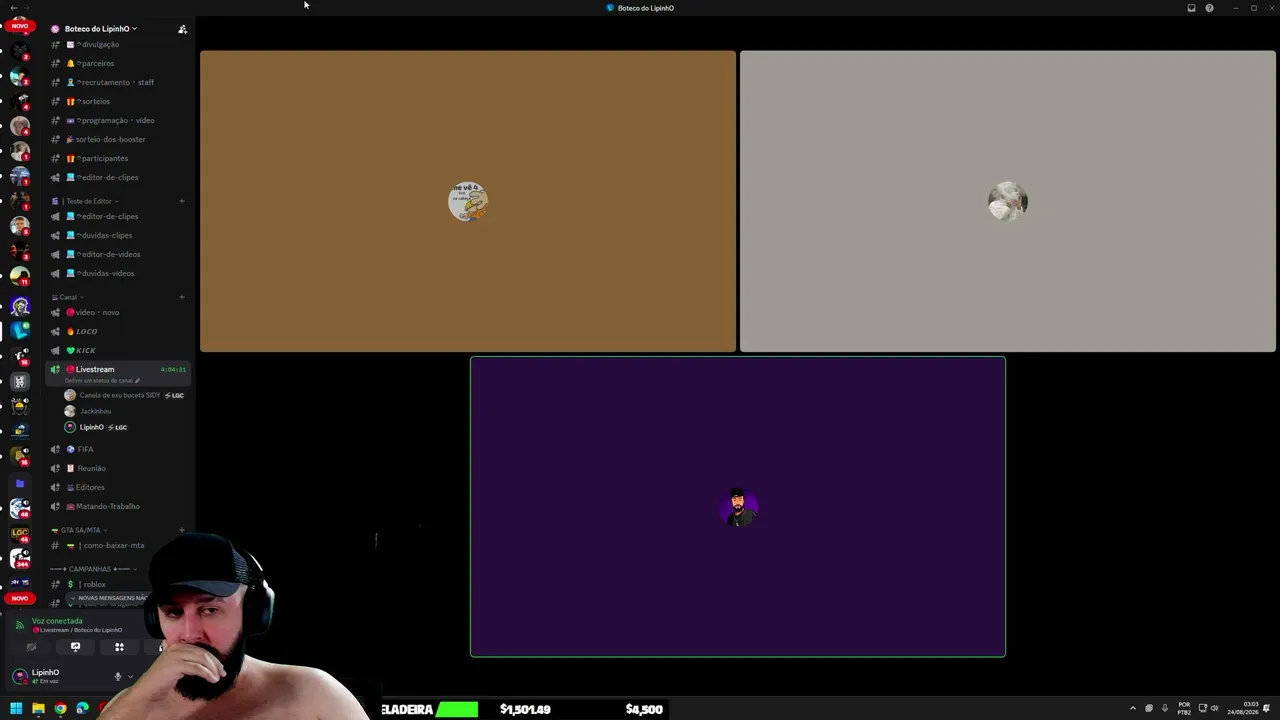Select the brown video tile participant
Viewport: 1280px width, 720px height.
pos(468,202)
